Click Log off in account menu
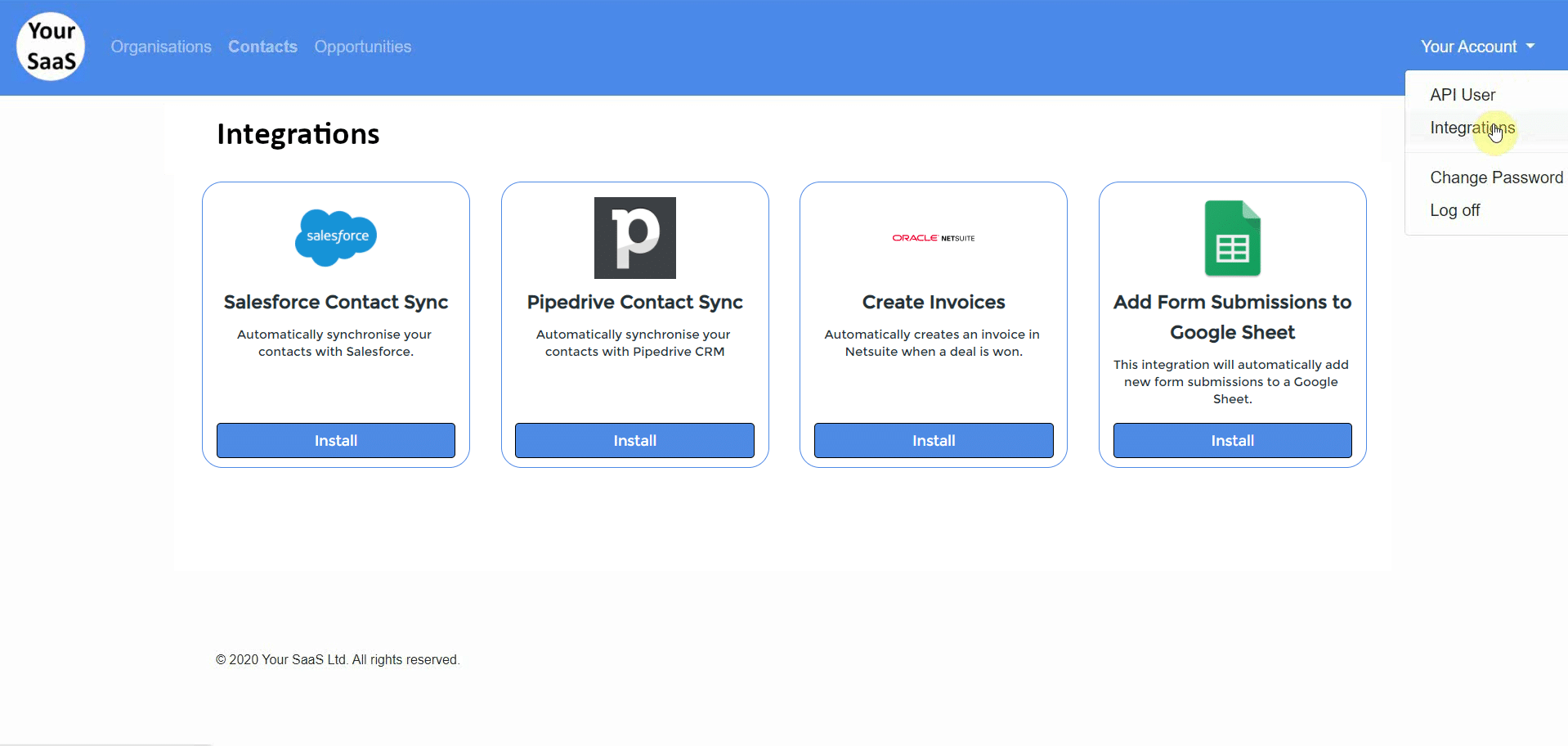1568x746 pixels. click(x=1454, y=210)
